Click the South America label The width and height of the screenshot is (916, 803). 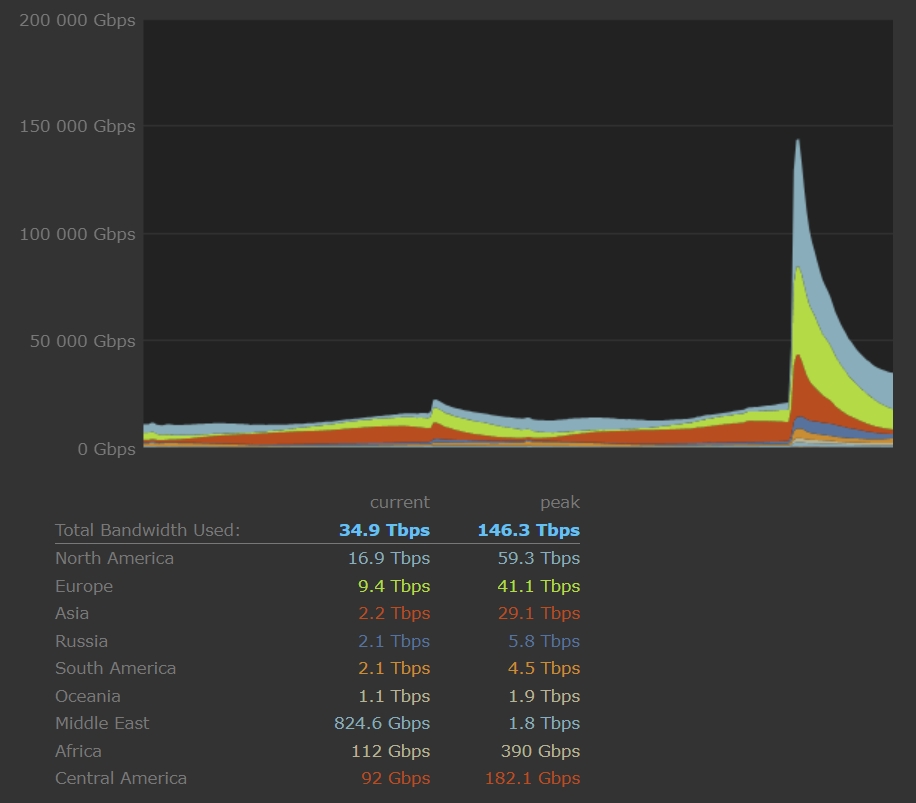point(115,668)
